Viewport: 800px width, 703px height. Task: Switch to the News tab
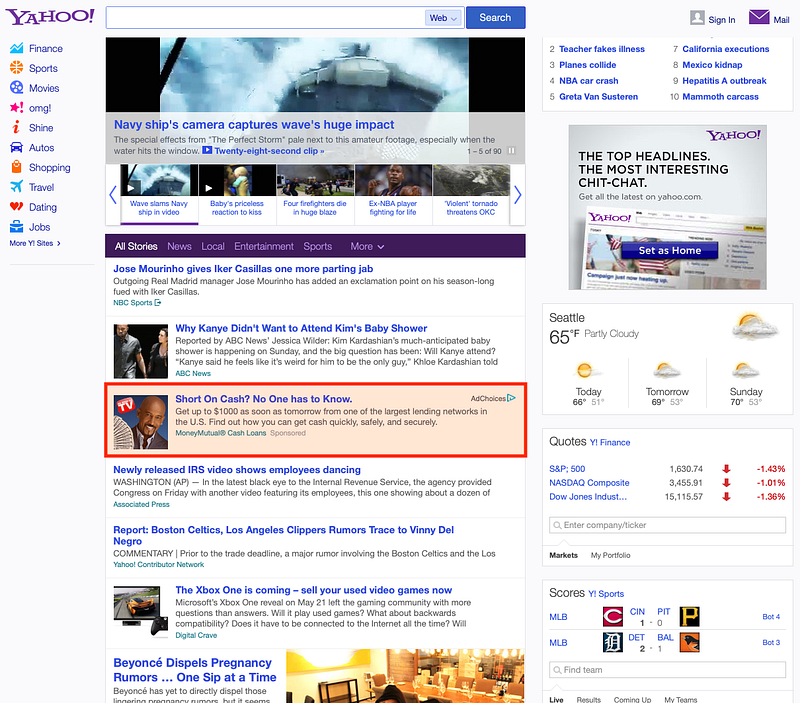click(x=179, y=246)
